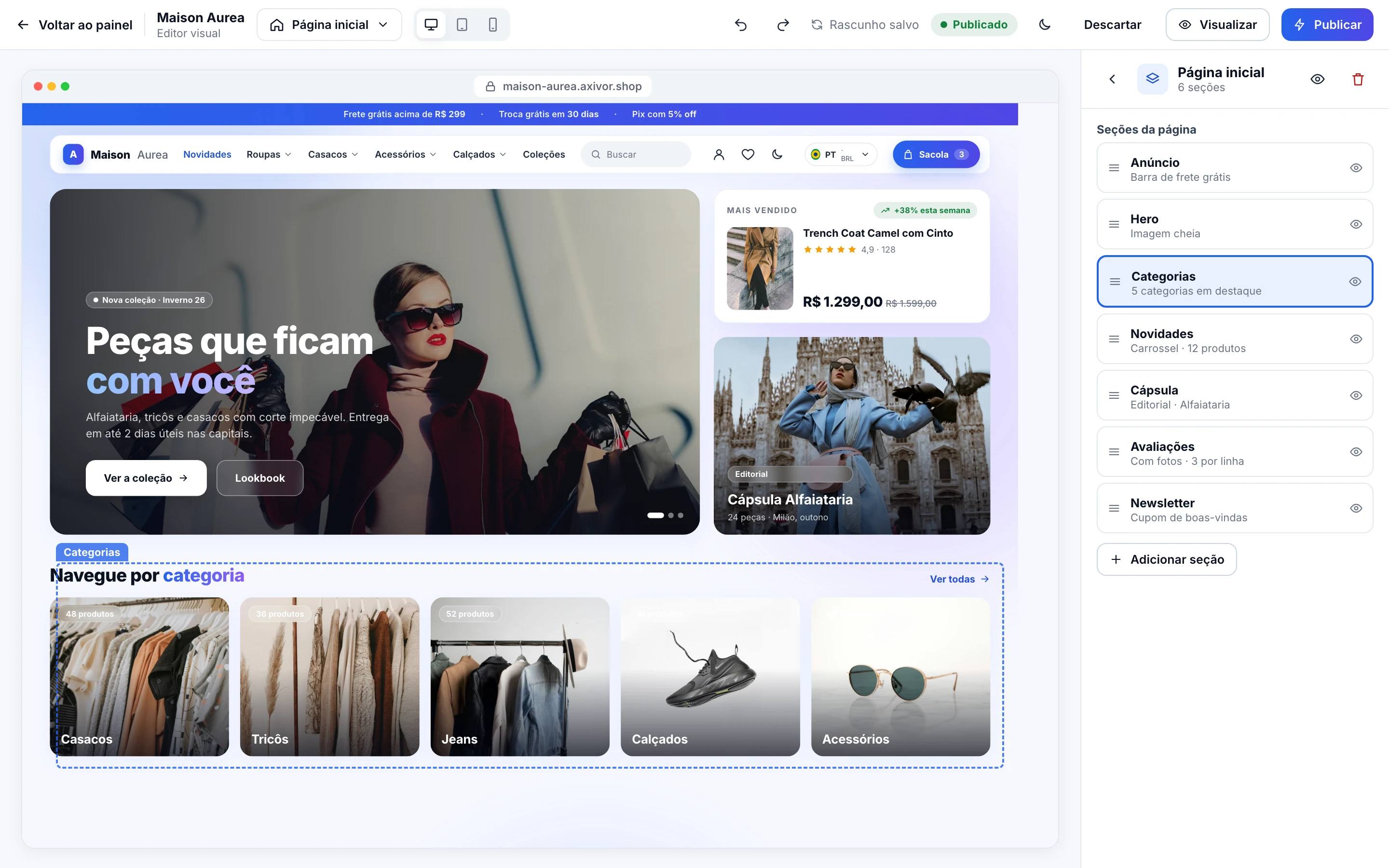This screenshot has height=868, width=1389.
Task: Click wishlist heart icon in preview
Action: click(748, 154)
